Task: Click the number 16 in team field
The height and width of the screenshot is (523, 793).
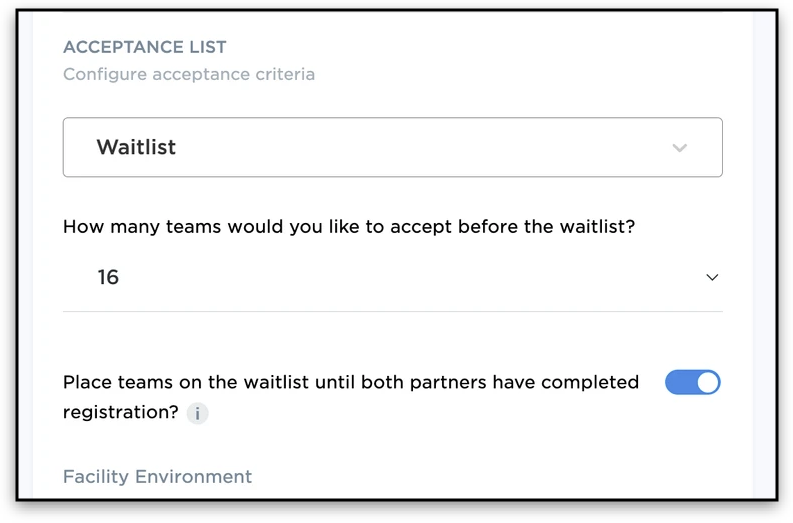Action: point(108,277)
